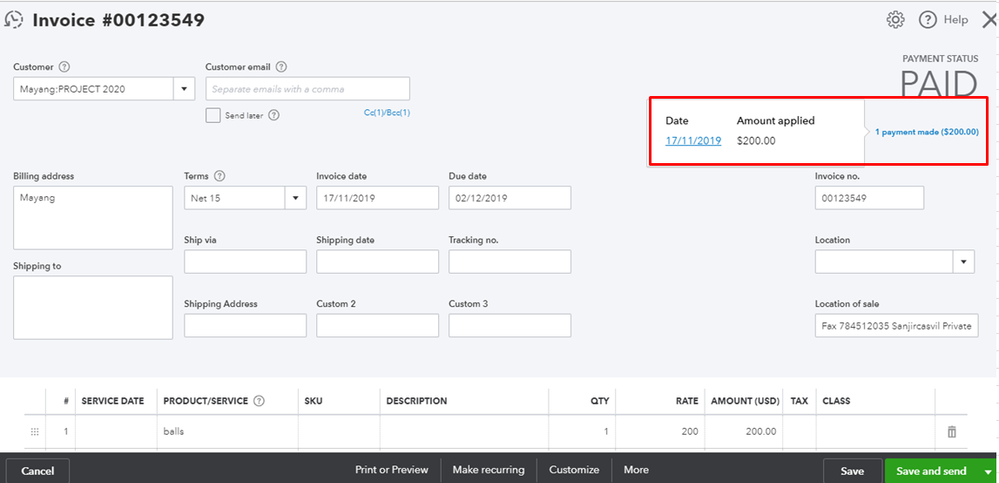Expand the Location dropdown arrow

(963, 261)
